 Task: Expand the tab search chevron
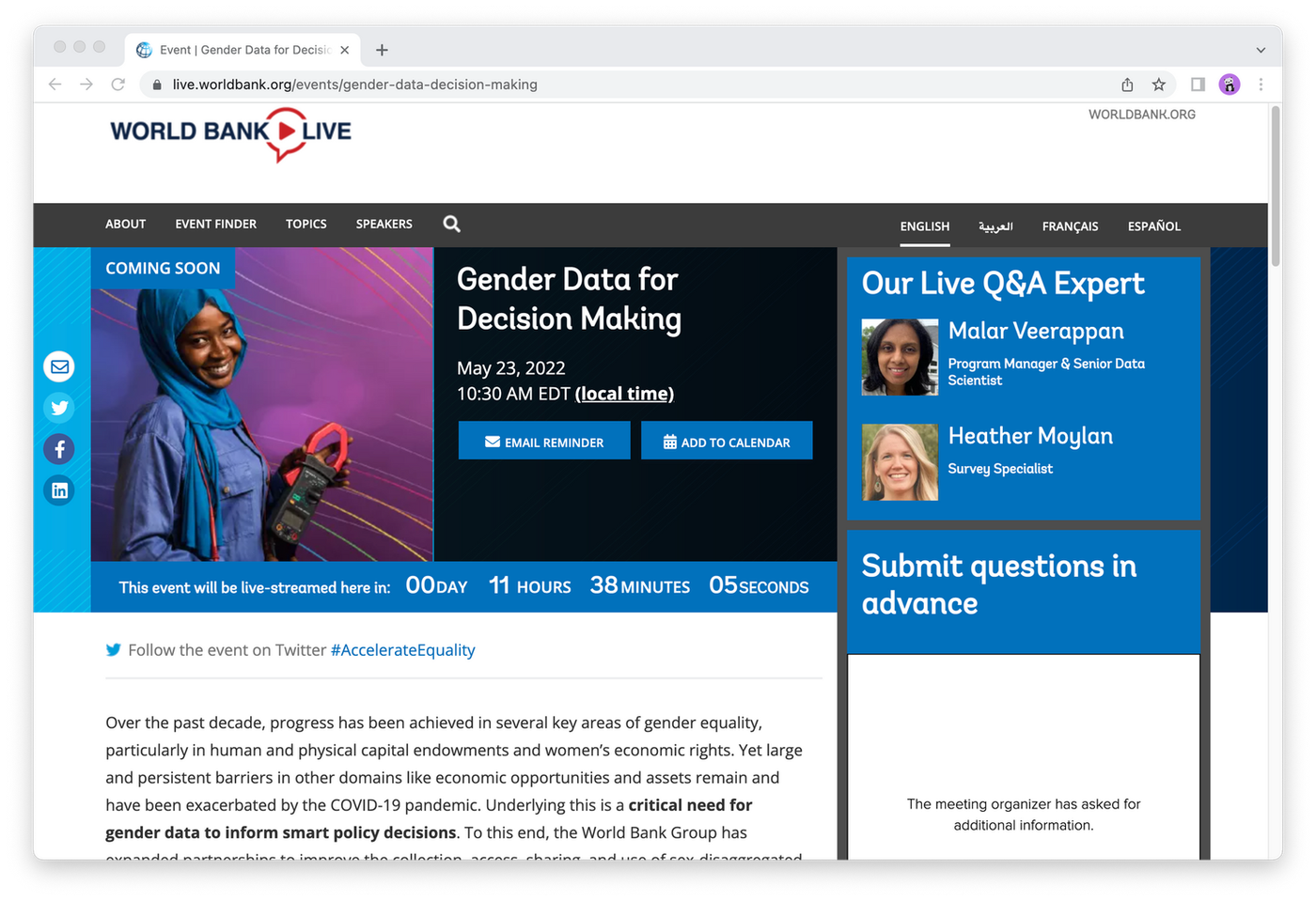pos(1261,50)
